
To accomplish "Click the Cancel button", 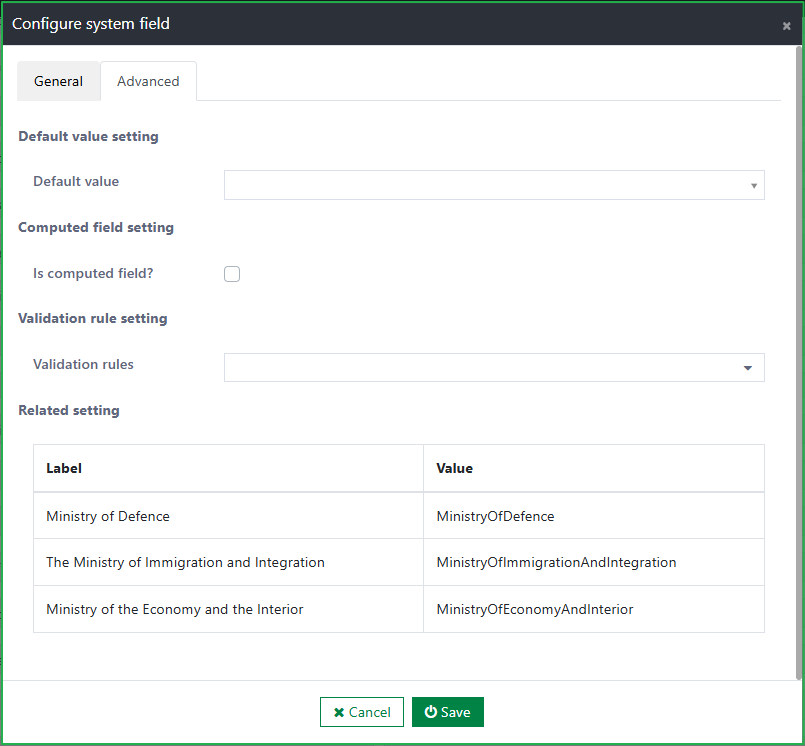I will pyautogui.click(x=362, y=712).
